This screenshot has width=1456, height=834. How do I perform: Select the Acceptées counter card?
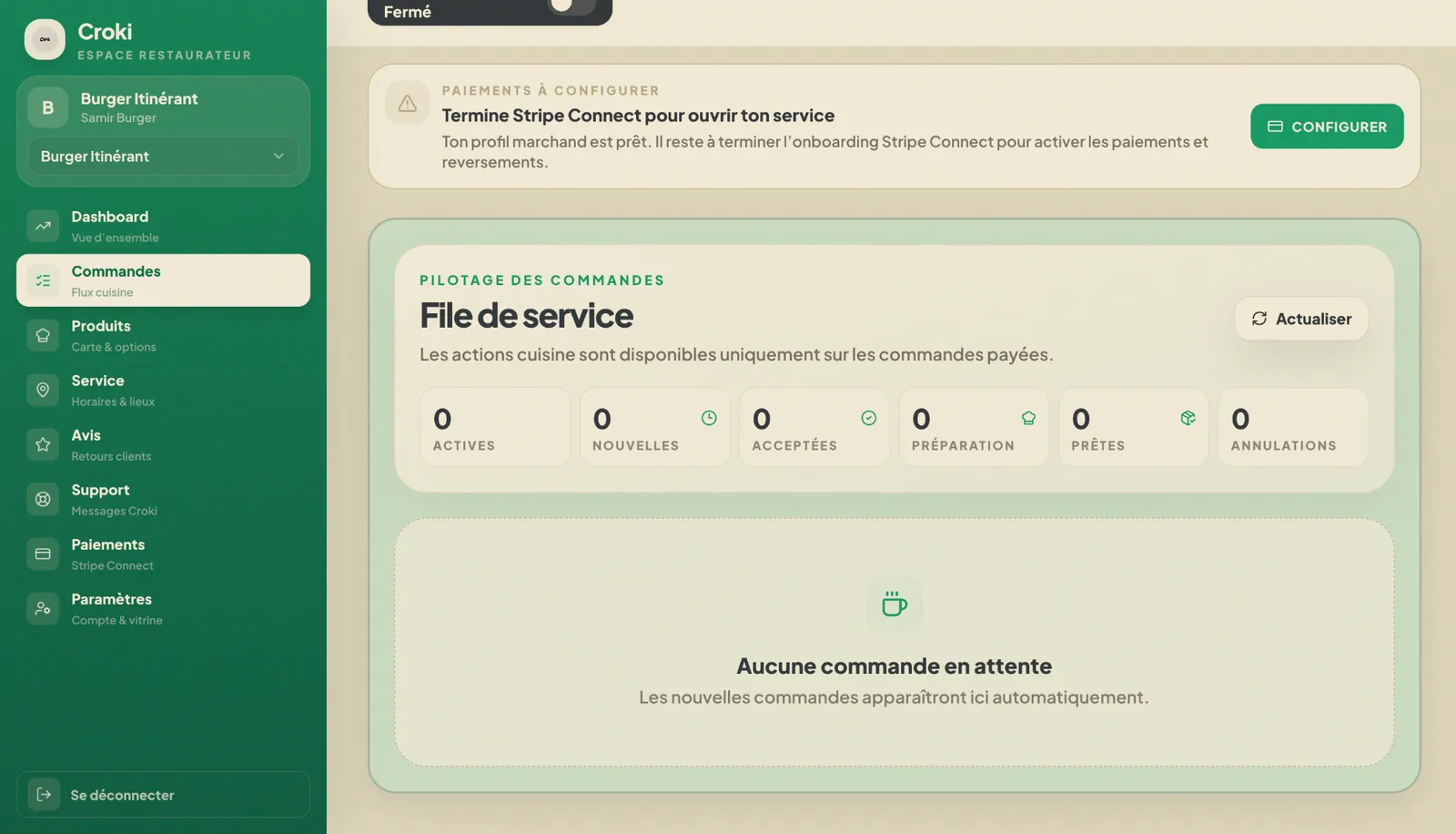point(814,427)
